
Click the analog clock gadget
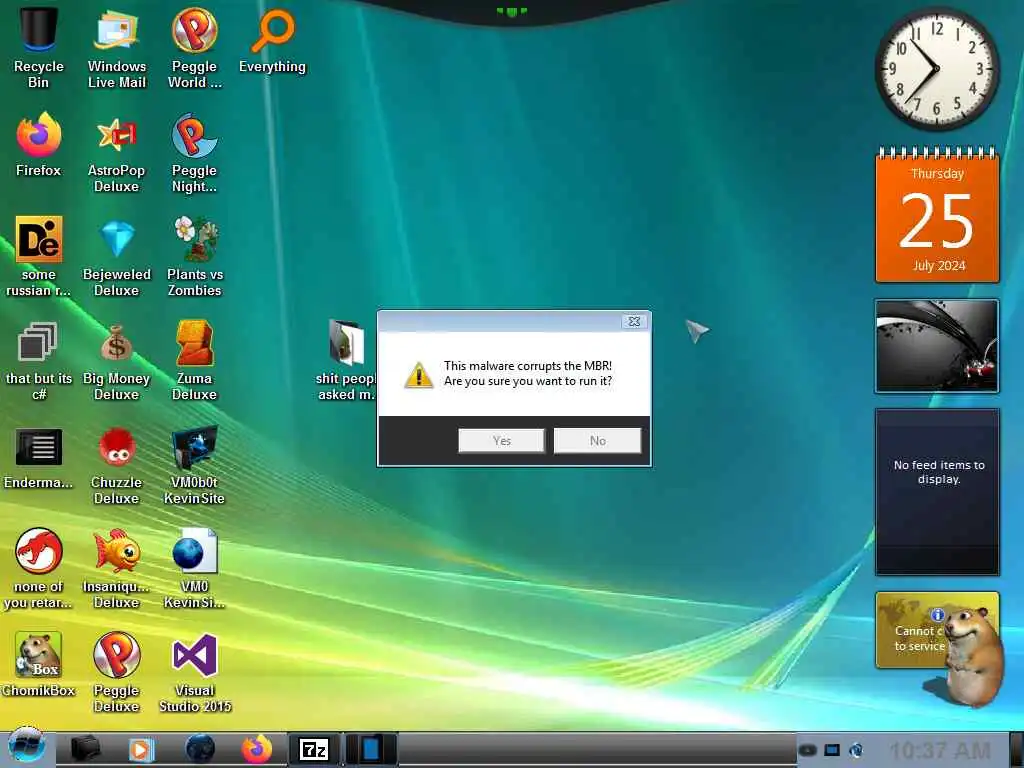936,69
